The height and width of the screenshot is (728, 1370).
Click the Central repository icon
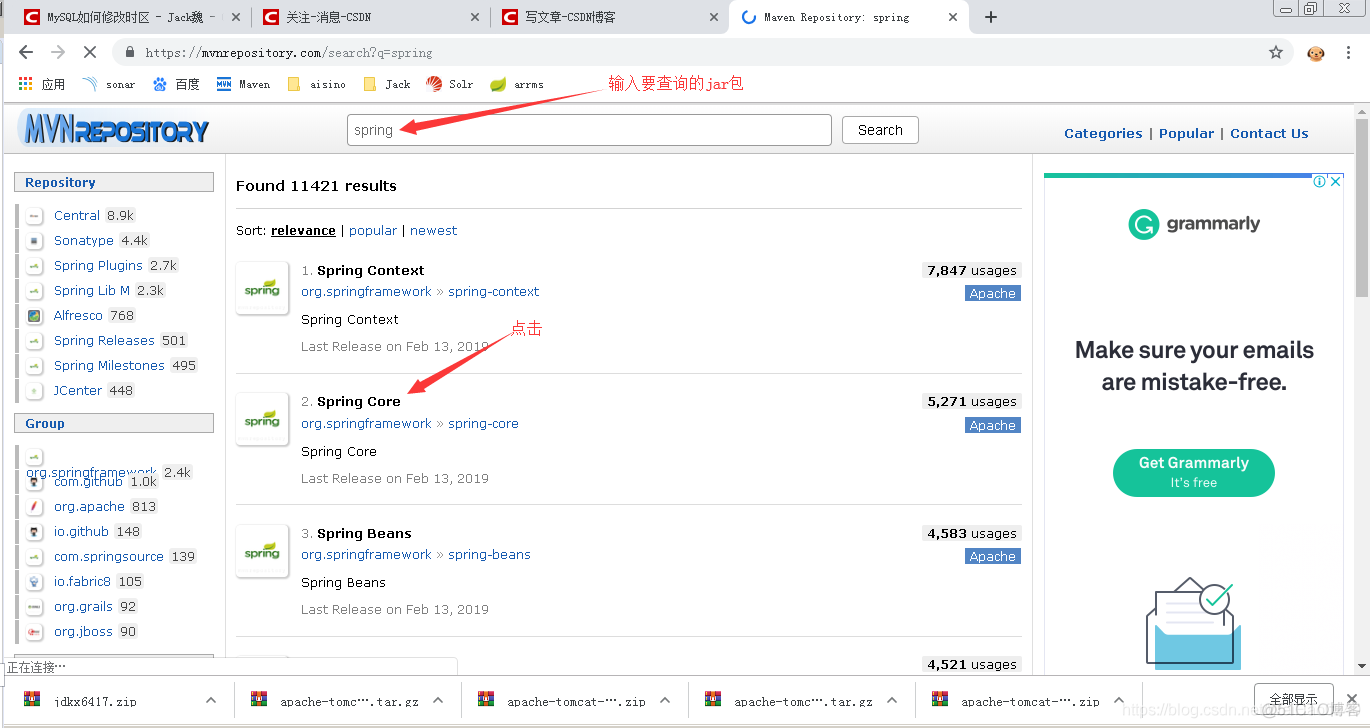(x=35, y=216)
